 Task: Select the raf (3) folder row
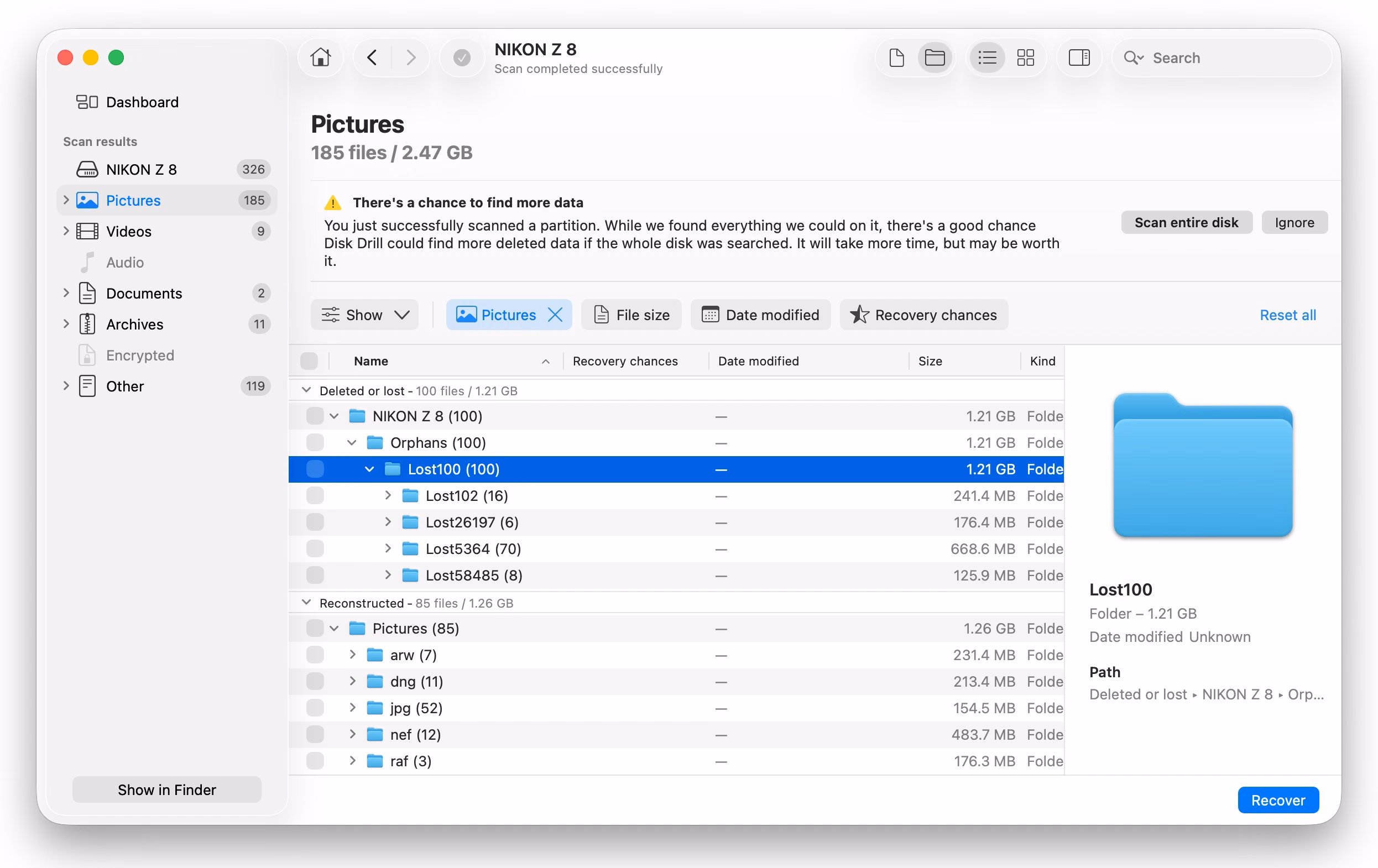click(x=676, y=761)
